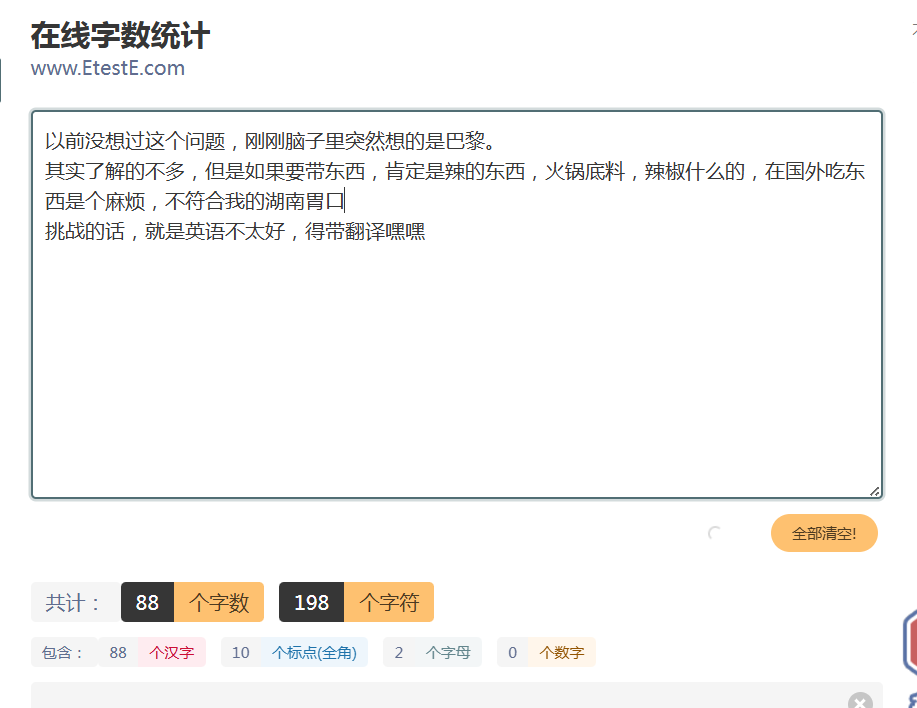Click the loading spinner beside clear button
Screen dimensions: 917x708
[x=715, y=533]
